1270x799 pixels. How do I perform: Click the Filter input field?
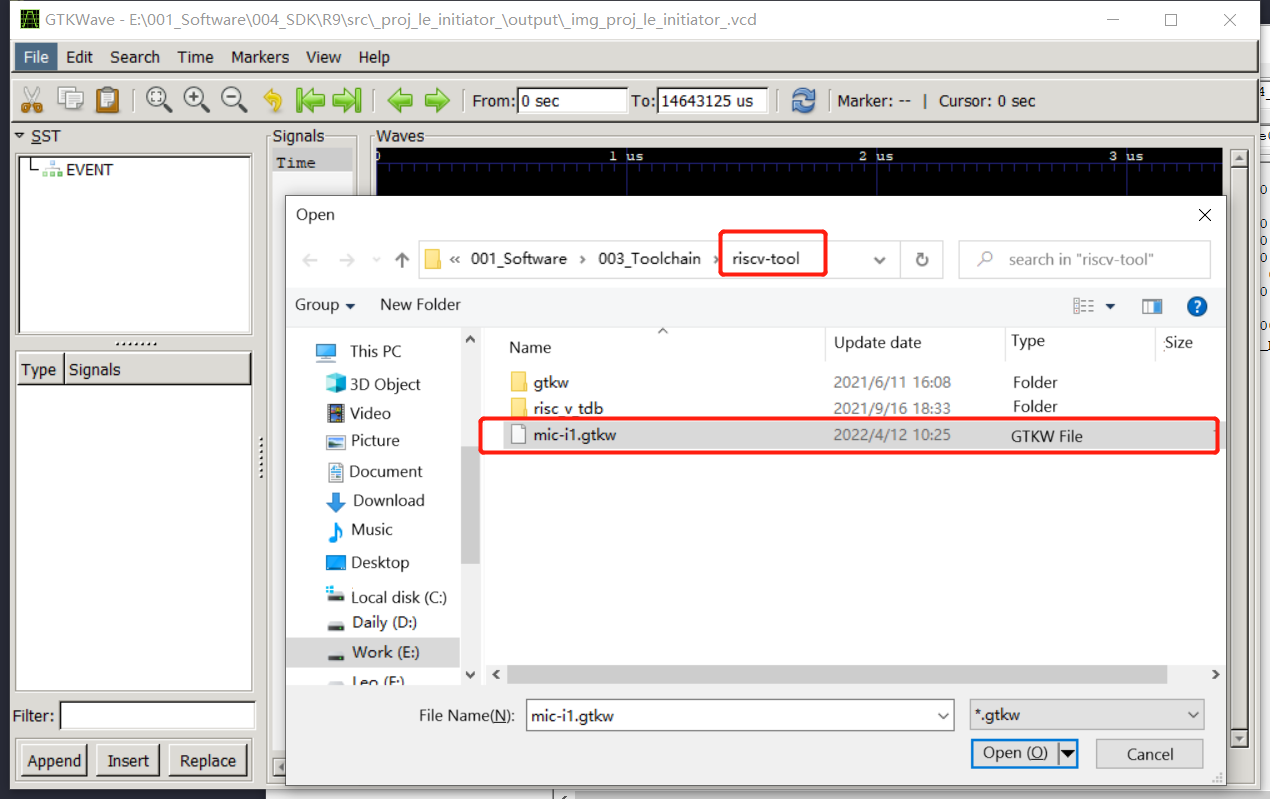157,715
